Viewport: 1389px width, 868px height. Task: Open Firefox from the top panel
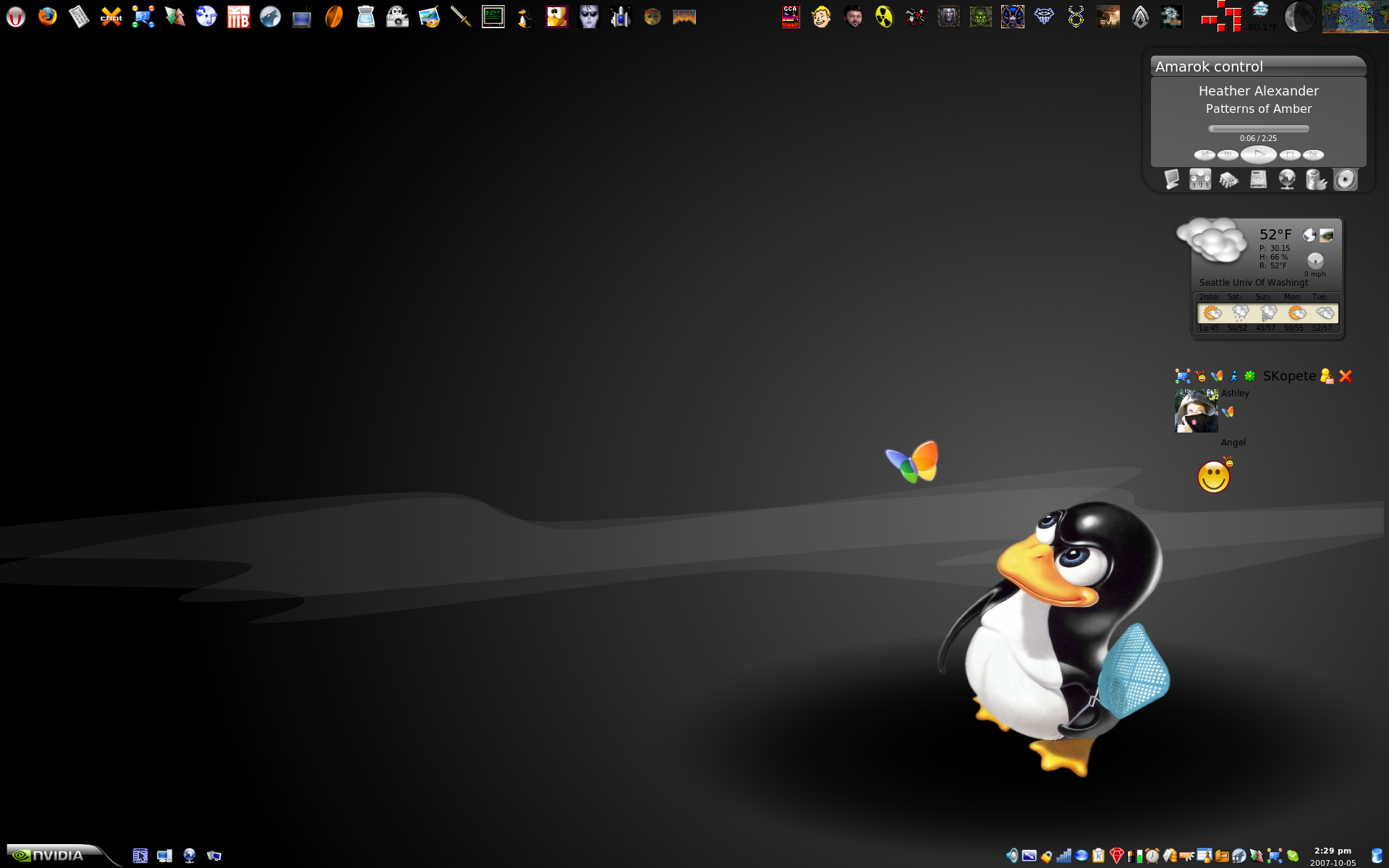tap(48, 16)
